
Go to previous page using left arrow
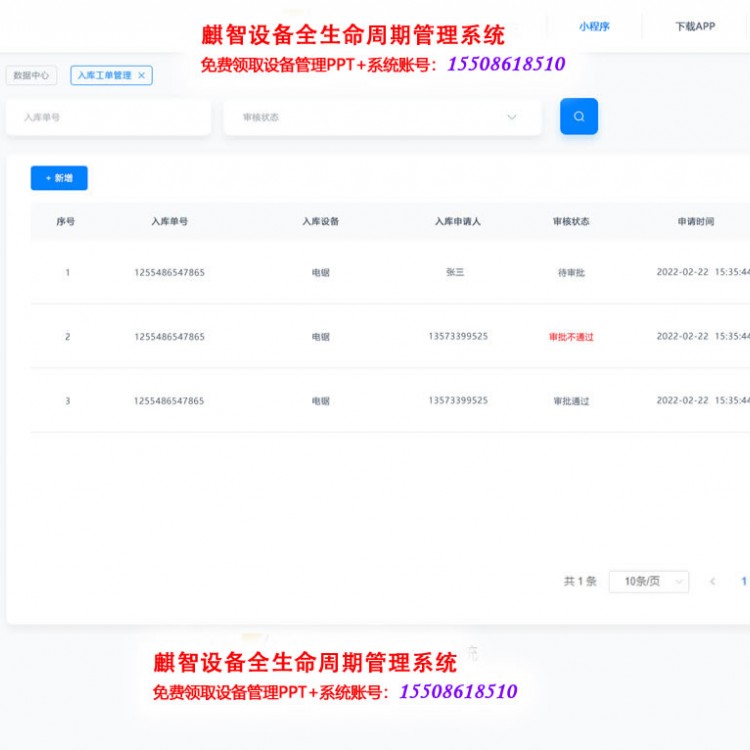tap(712, 581)
